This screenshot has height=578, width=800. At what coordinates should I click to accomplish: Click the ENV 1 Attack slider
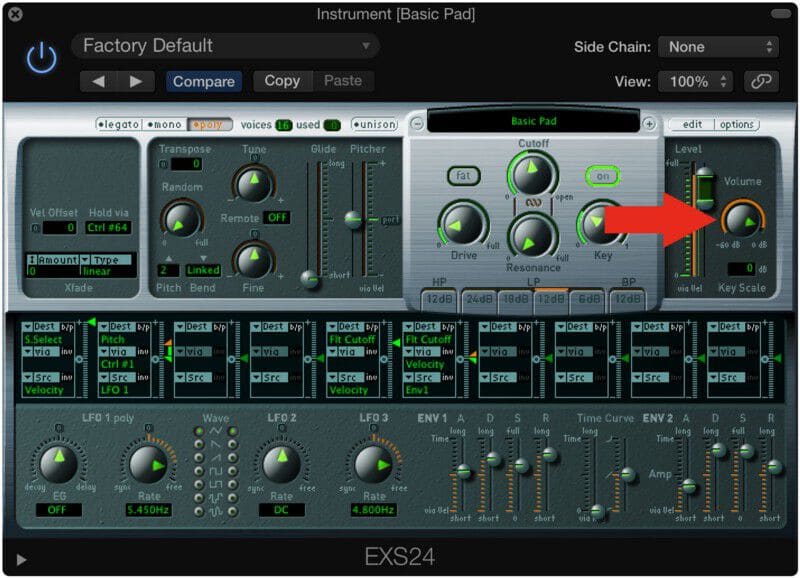point(463,470)
